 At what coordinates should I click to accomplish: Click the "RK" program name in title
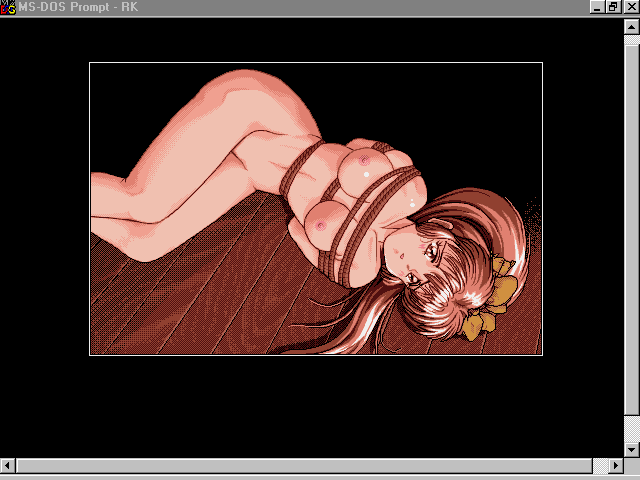click(129, 7)
